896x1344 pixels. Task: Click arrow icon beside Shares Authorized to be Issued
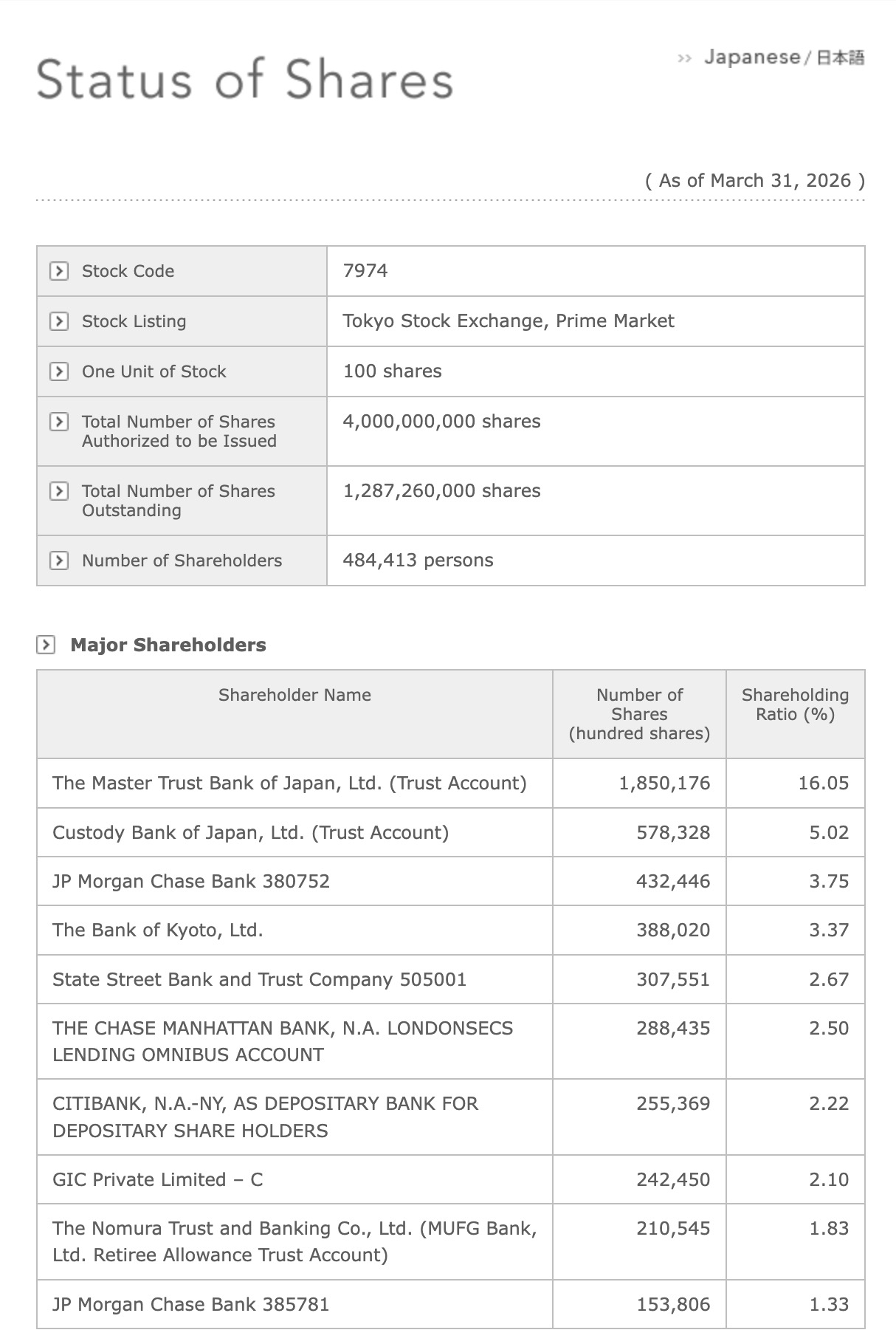[59, 422]
